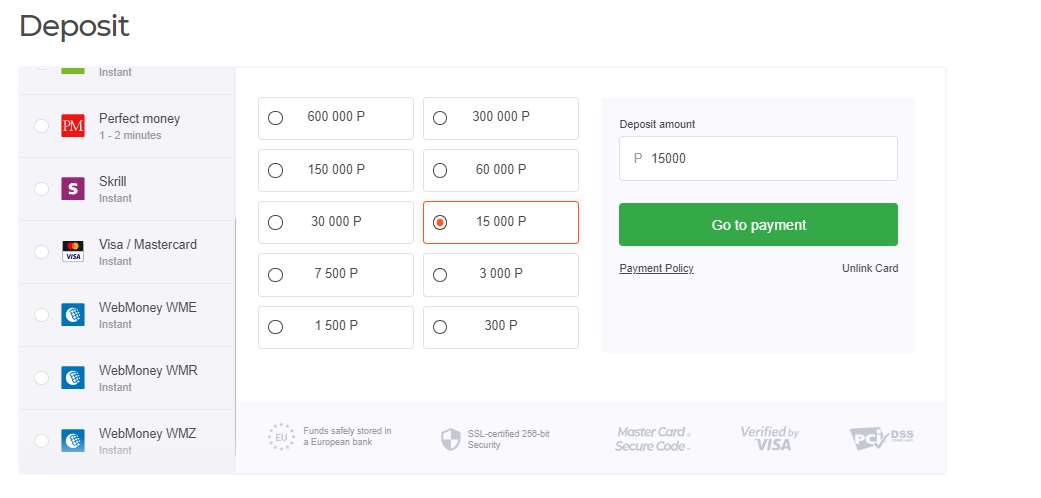Click into the Deposit amount input field
The width and height of the screenshot is (1041, 498).
point(766,158)
